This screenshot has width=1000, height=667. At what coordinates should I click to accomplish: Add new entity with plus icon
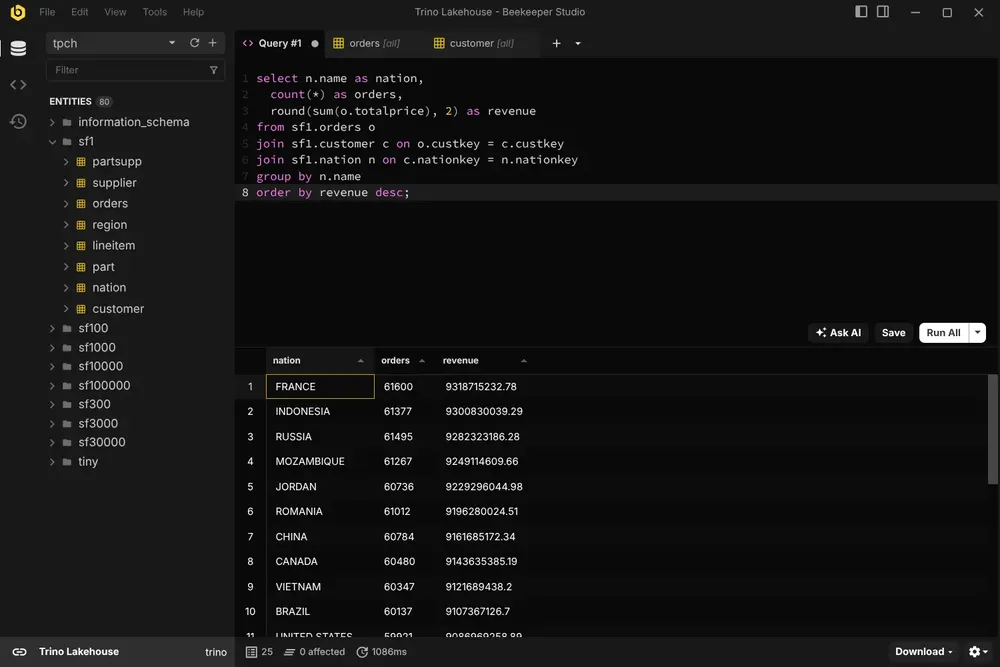click(212, 43)
